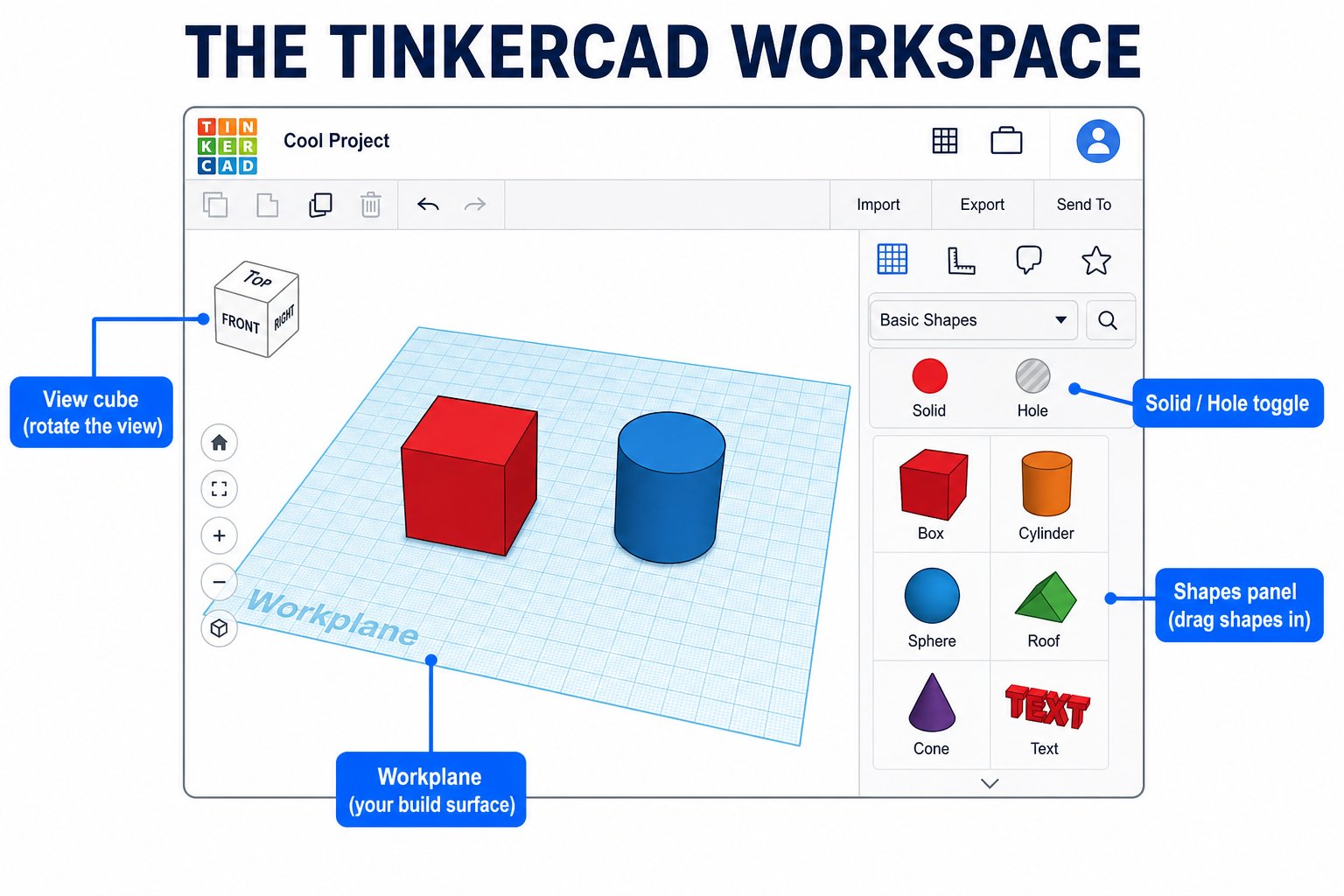Zoom out with the minus button
Image resolution: width=1344 pixels, height=896 pixels.
[x=220, y=582]
